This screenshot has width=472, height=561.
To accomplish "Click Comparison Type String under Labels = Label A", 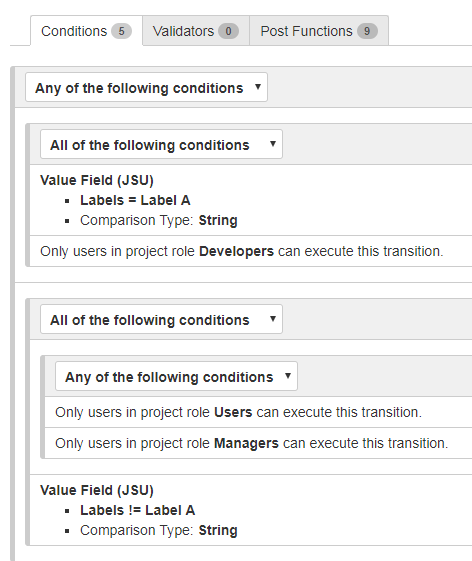I will 159,220.
